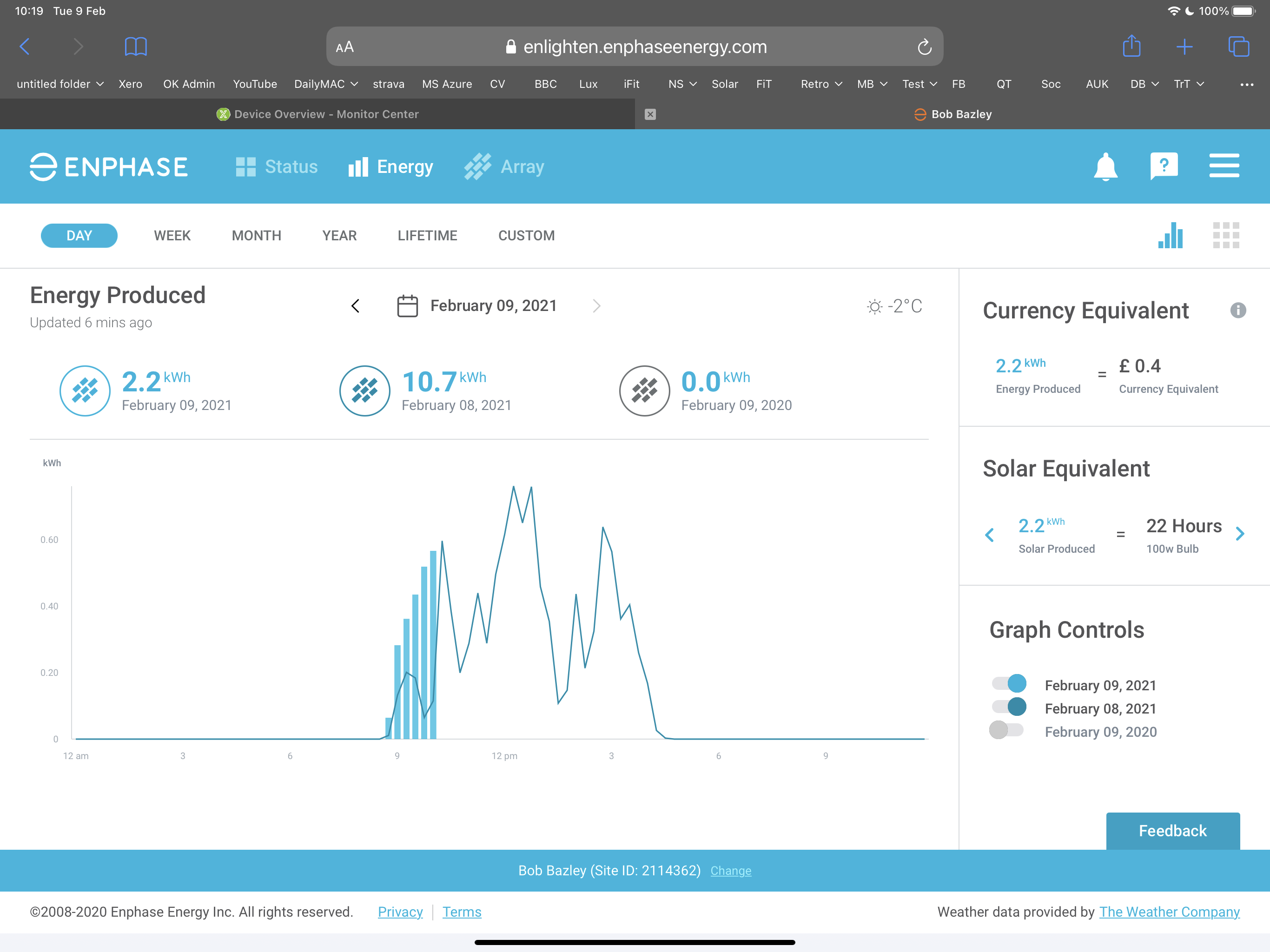1270x952 pixels.
Task: Open help question bubble icon
Action: (x=1164, y=166)
